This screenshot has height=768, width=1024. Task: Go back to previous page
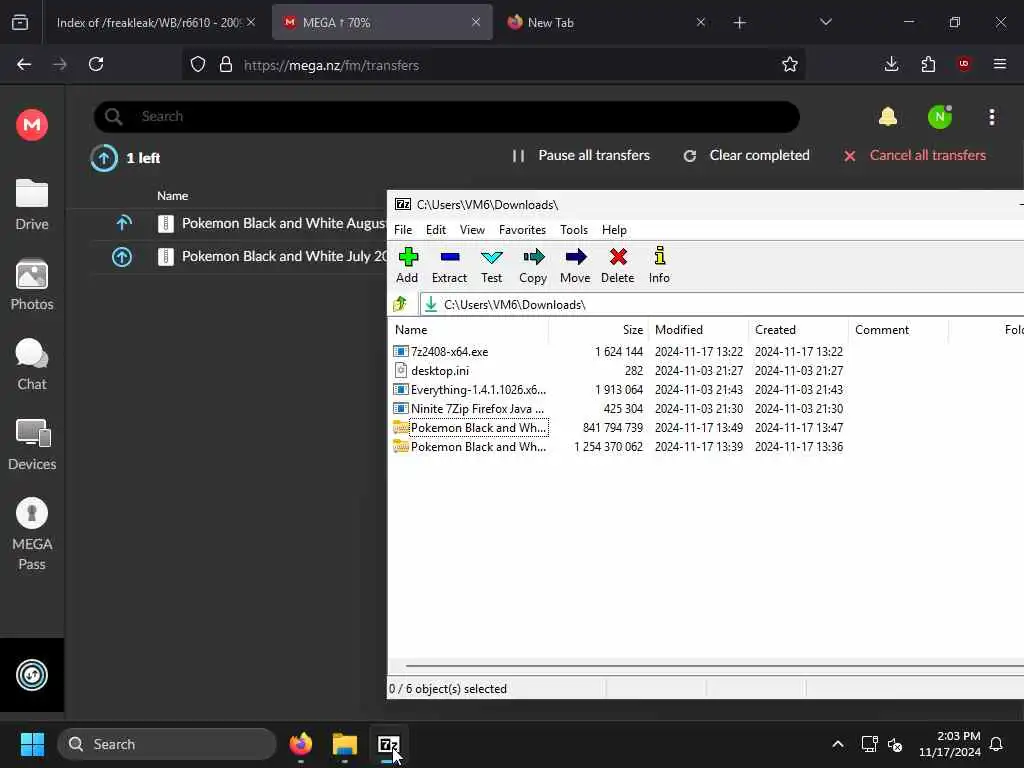coord(24,64)
